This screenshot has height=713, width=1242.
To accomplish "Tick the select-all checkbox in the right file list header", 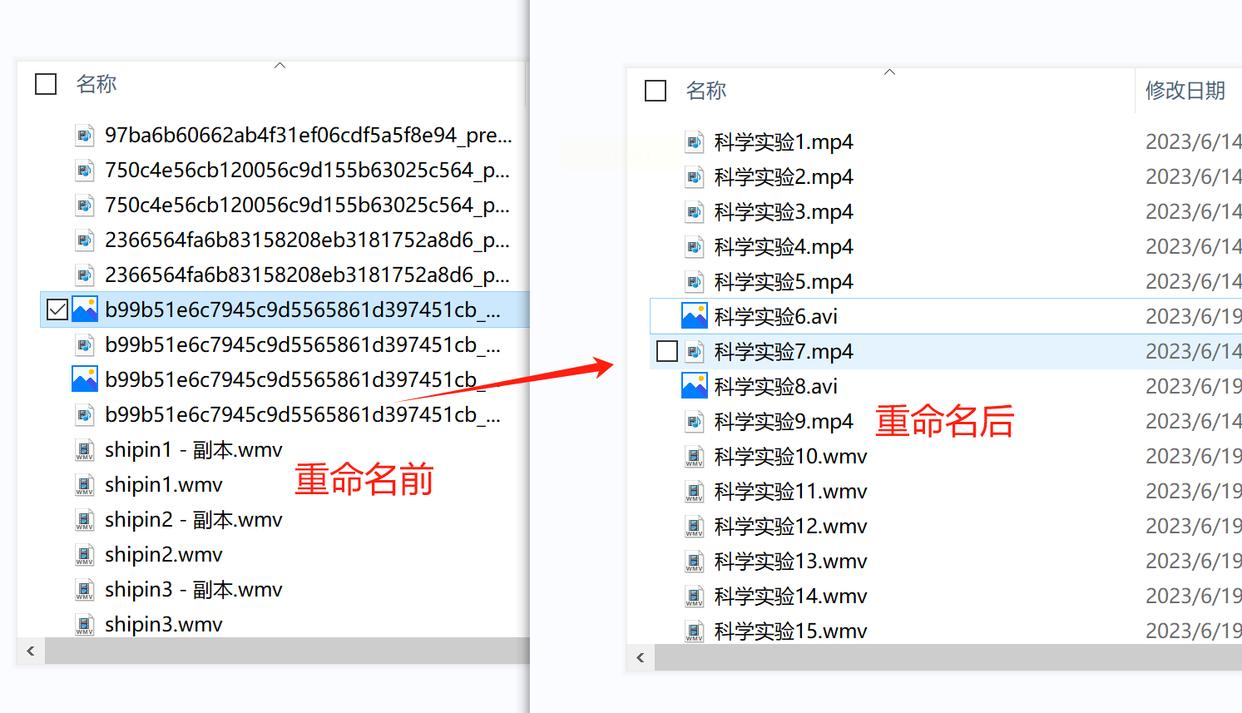I will 656,91.
